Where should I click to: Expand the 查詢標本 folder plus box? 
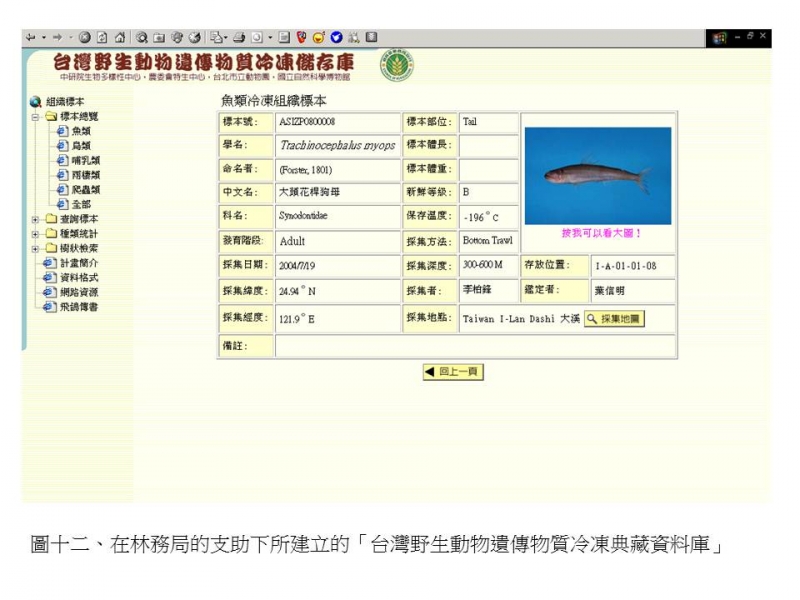click(35, 219)
